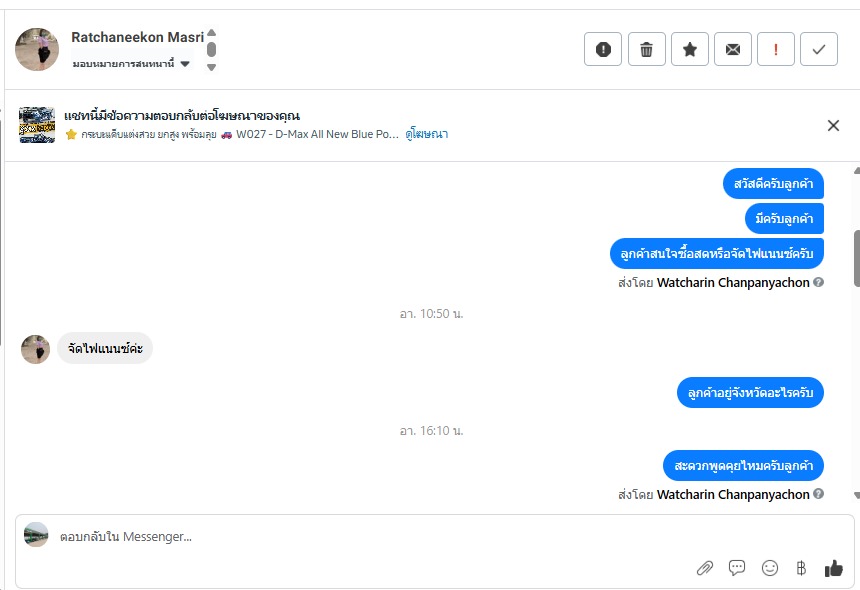
Task: Send a thumbs-up like
Action: coord(834,568)
